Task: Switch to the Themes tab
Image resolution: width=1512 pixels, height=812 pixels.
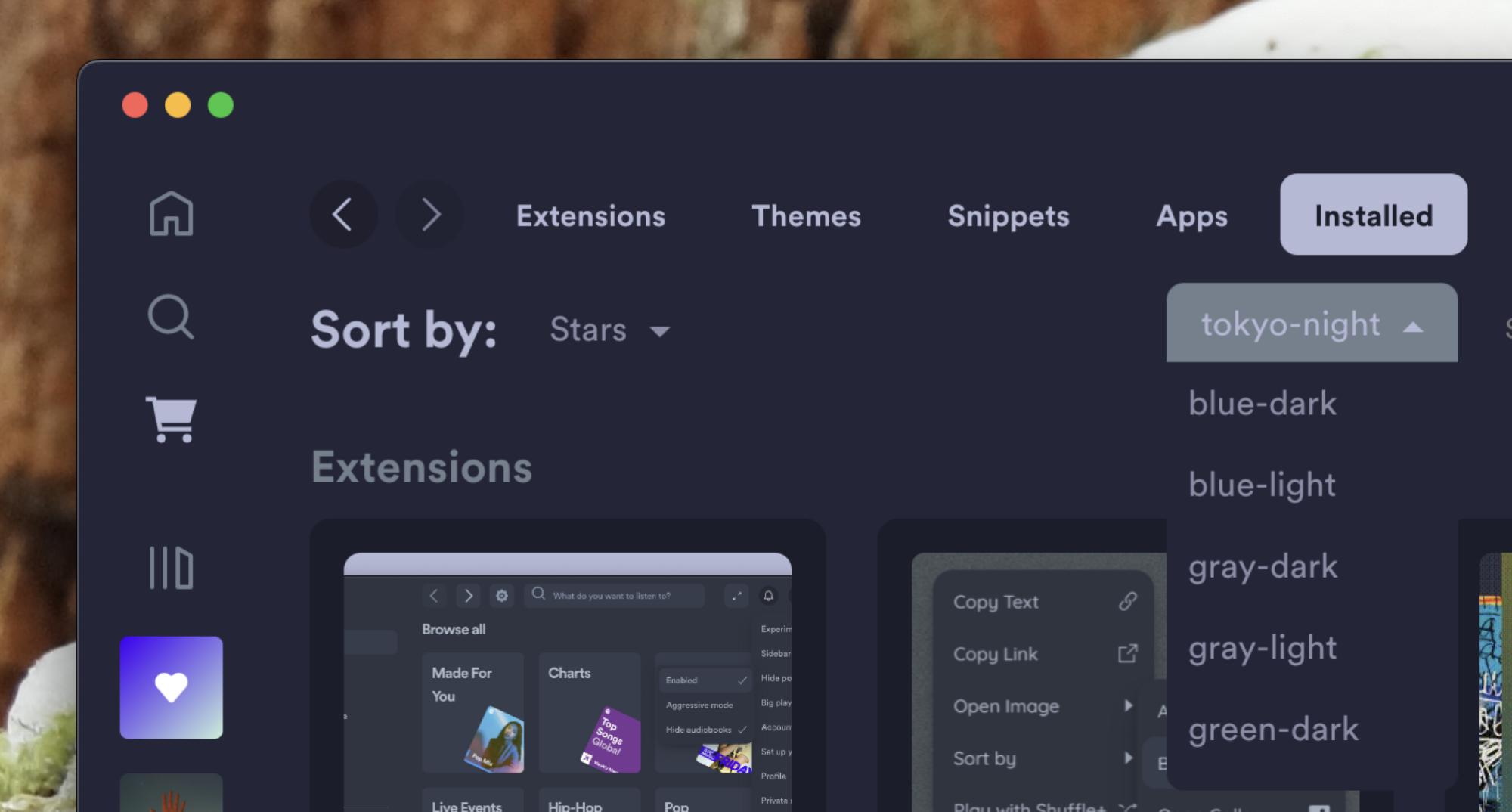Action: (806, 216)
